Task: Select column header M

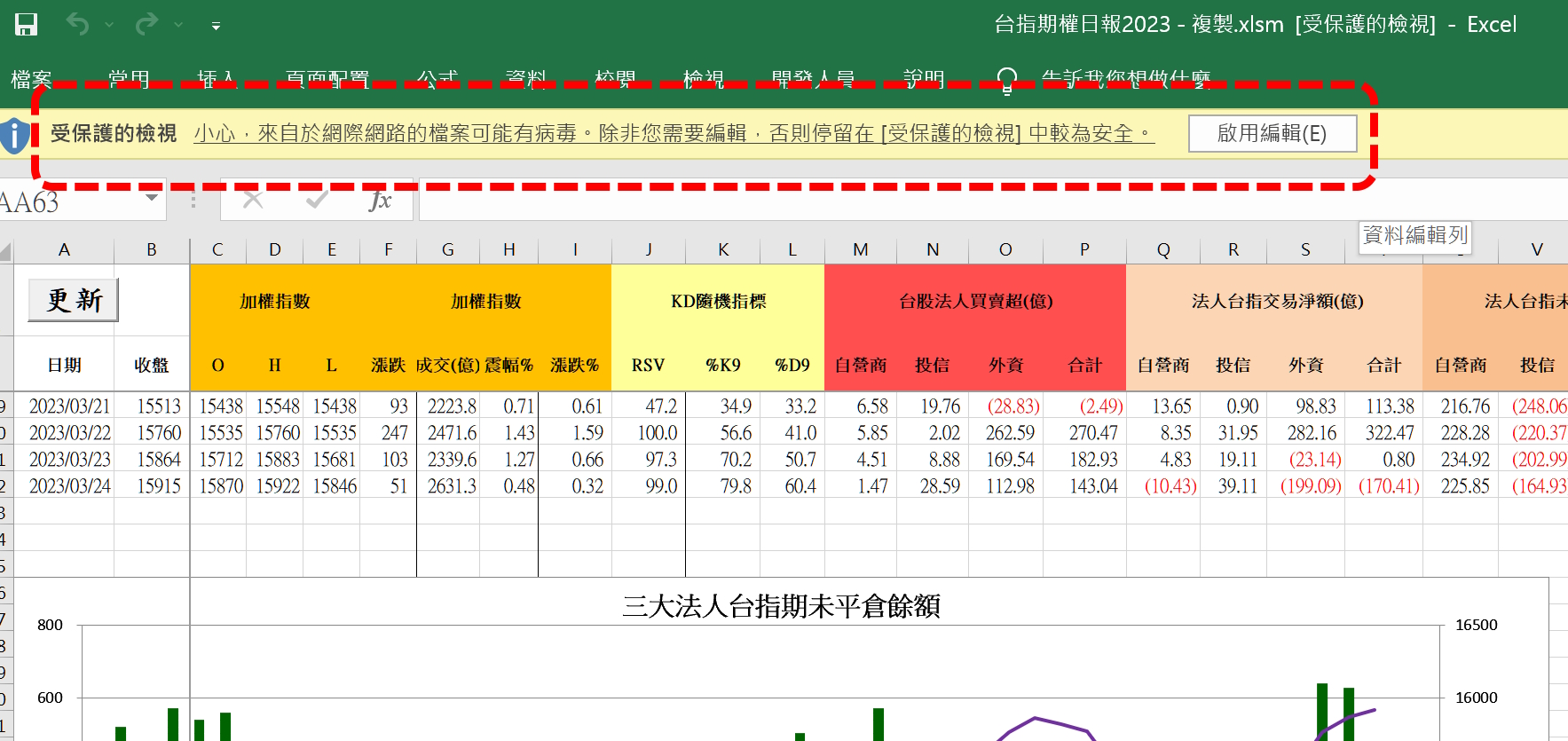Action: click(861, 250)
